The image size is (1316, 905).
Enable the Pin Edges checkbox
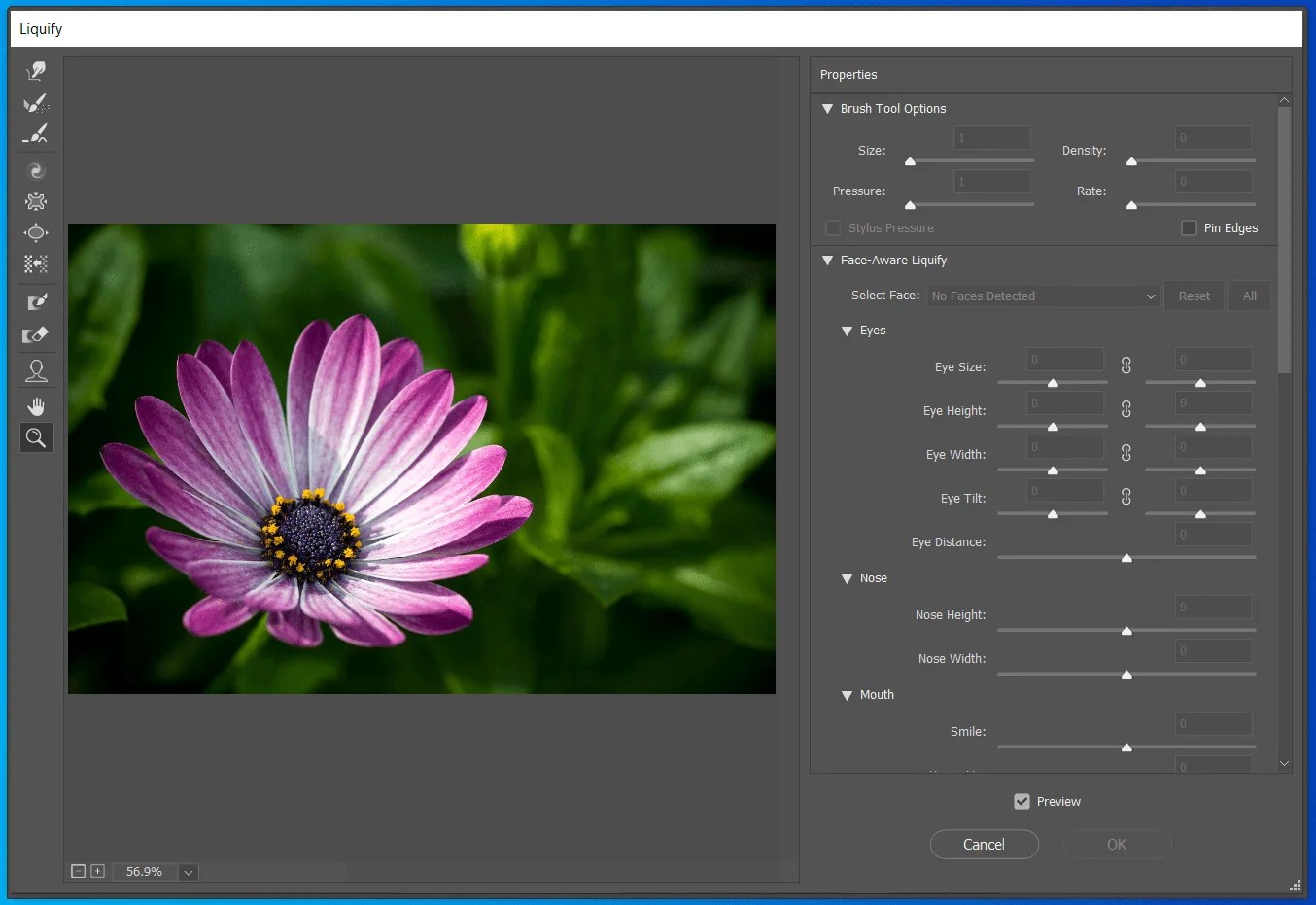(x=1188, y=227)
